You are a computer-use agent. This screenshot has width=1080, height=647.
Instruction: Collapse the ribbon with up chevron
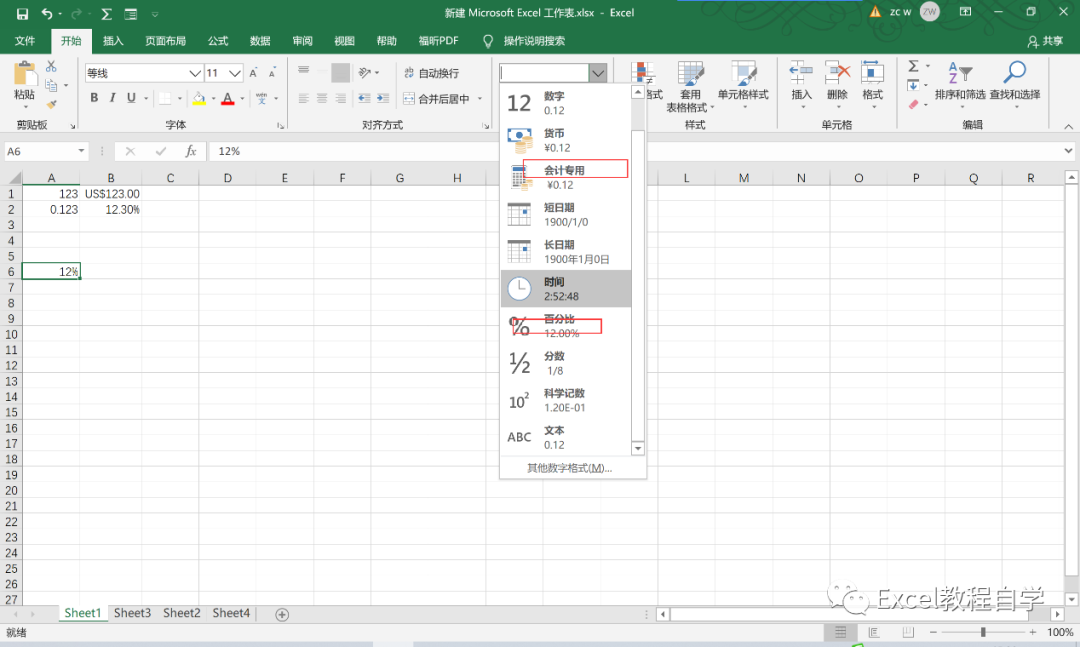point(1068,126)
